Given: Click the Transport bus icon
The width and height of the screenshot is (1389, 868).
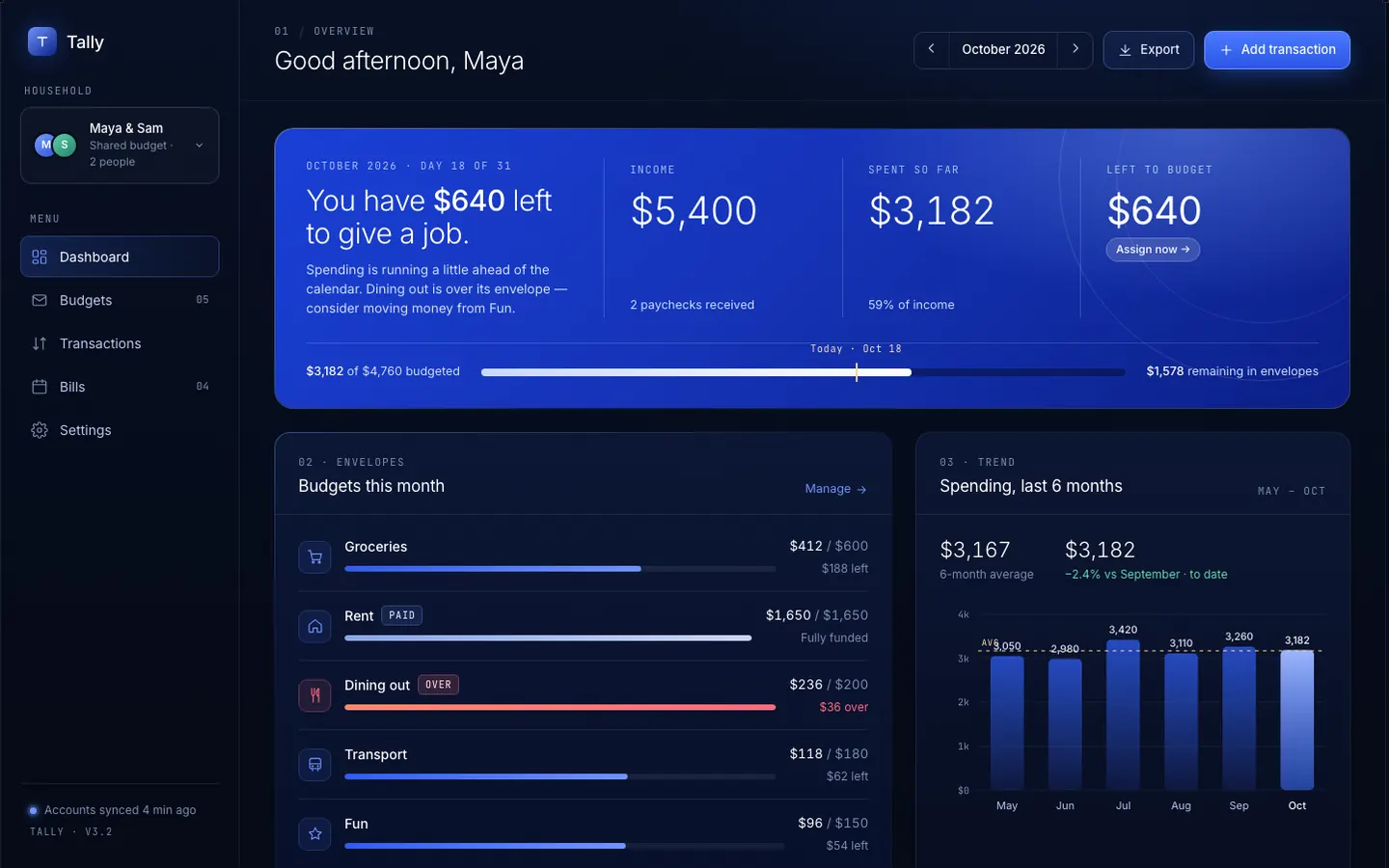Looking at the screenshot, I should tap(315, 765).
